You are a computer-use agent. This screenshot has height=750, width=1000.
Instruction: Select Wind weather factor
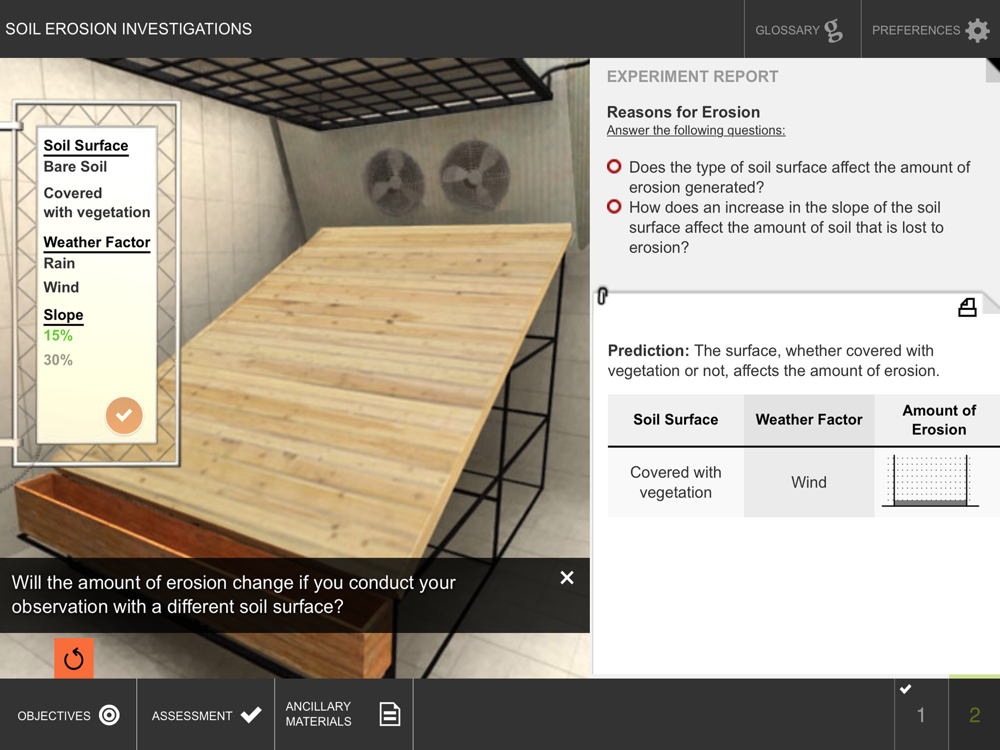click(x=61, y=287)
